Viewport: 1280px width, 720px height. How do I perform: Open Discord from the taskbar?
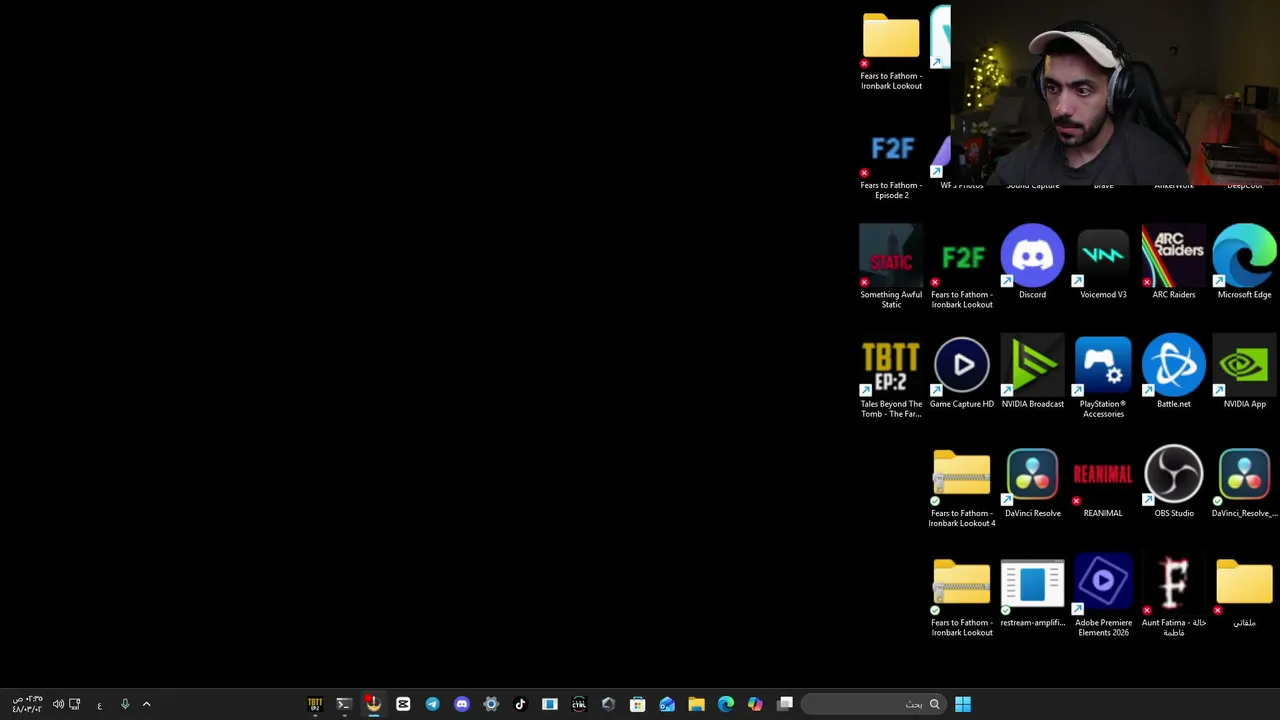click(461, 704)
